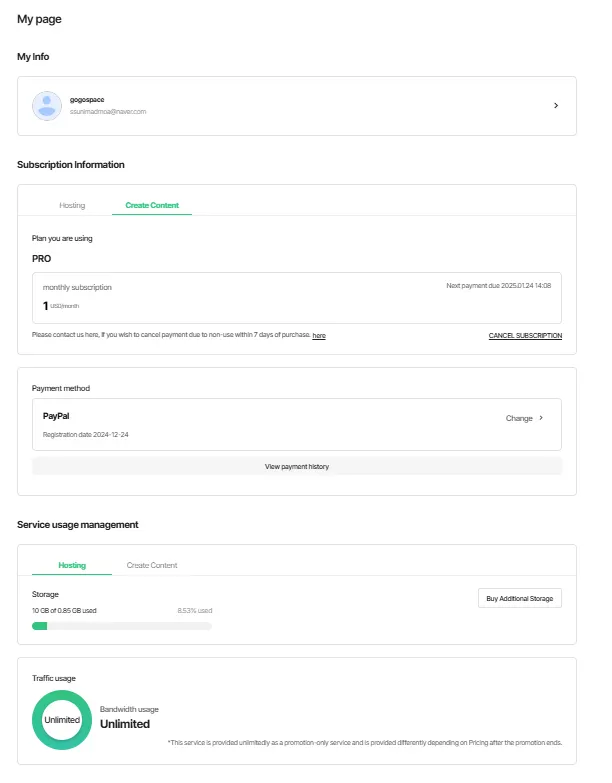Click the PRO plan name

click(42, 258)
